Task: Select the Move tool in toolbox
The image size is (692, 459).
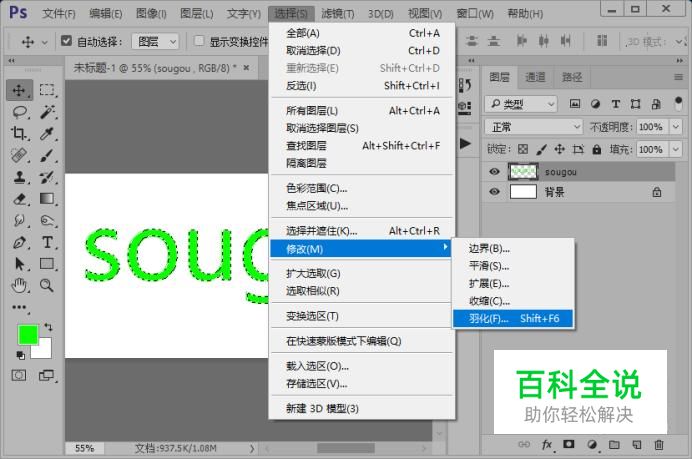Action: pos(19,90)
